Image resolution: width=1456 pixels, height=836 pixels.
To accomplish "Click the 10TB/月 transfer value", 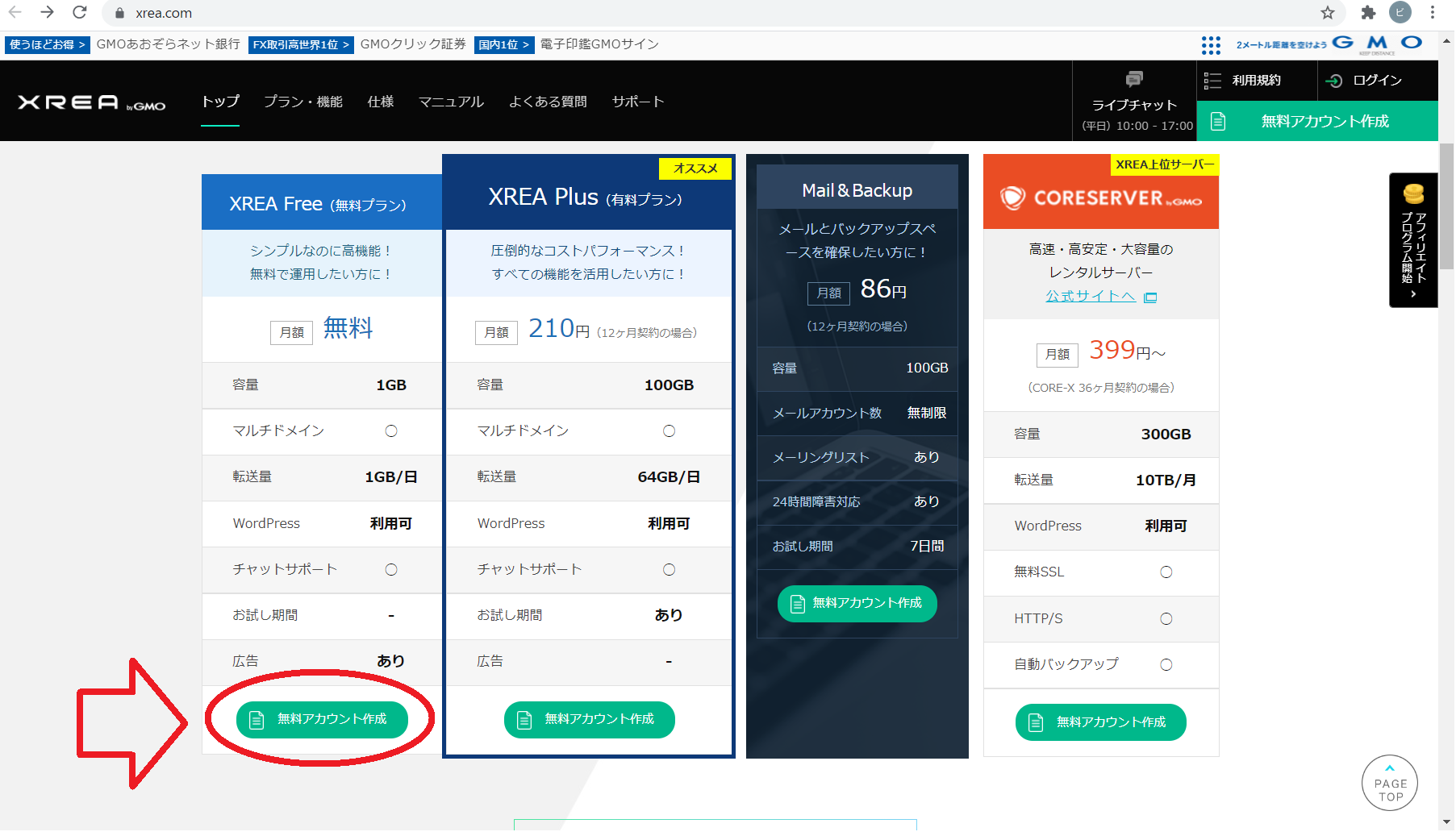I will coord(1166,480).
